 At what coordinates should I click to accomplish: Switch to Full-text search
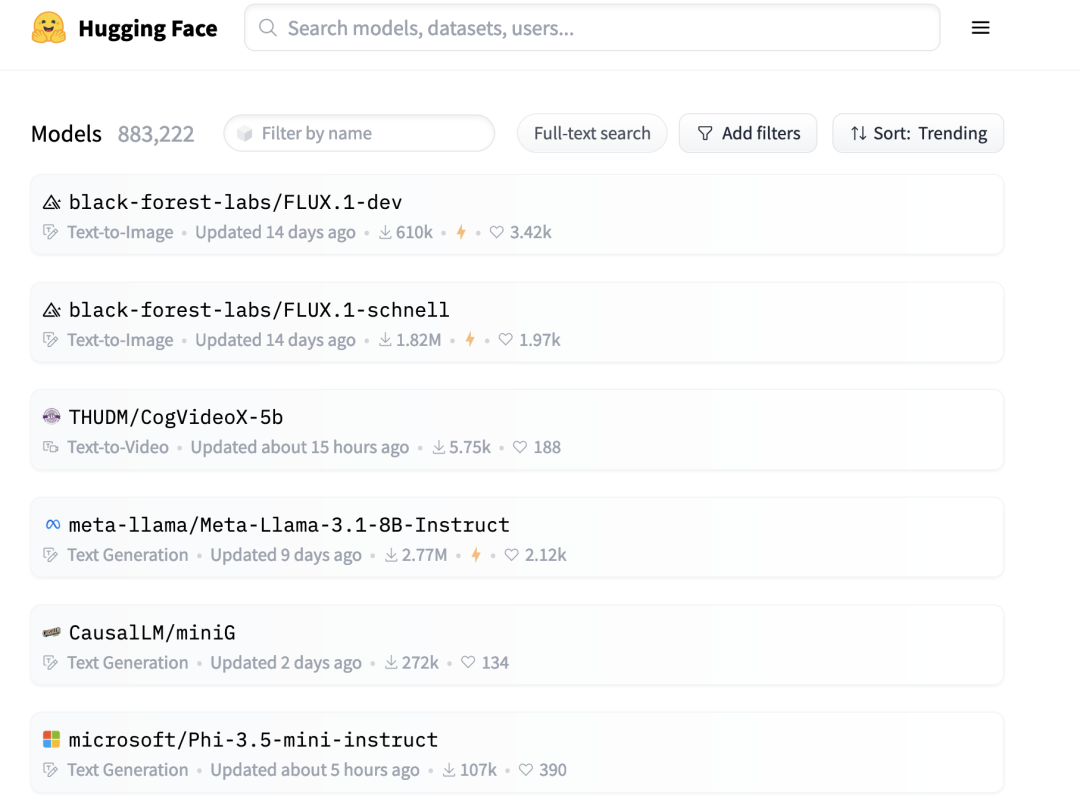(x=592, y=133)
